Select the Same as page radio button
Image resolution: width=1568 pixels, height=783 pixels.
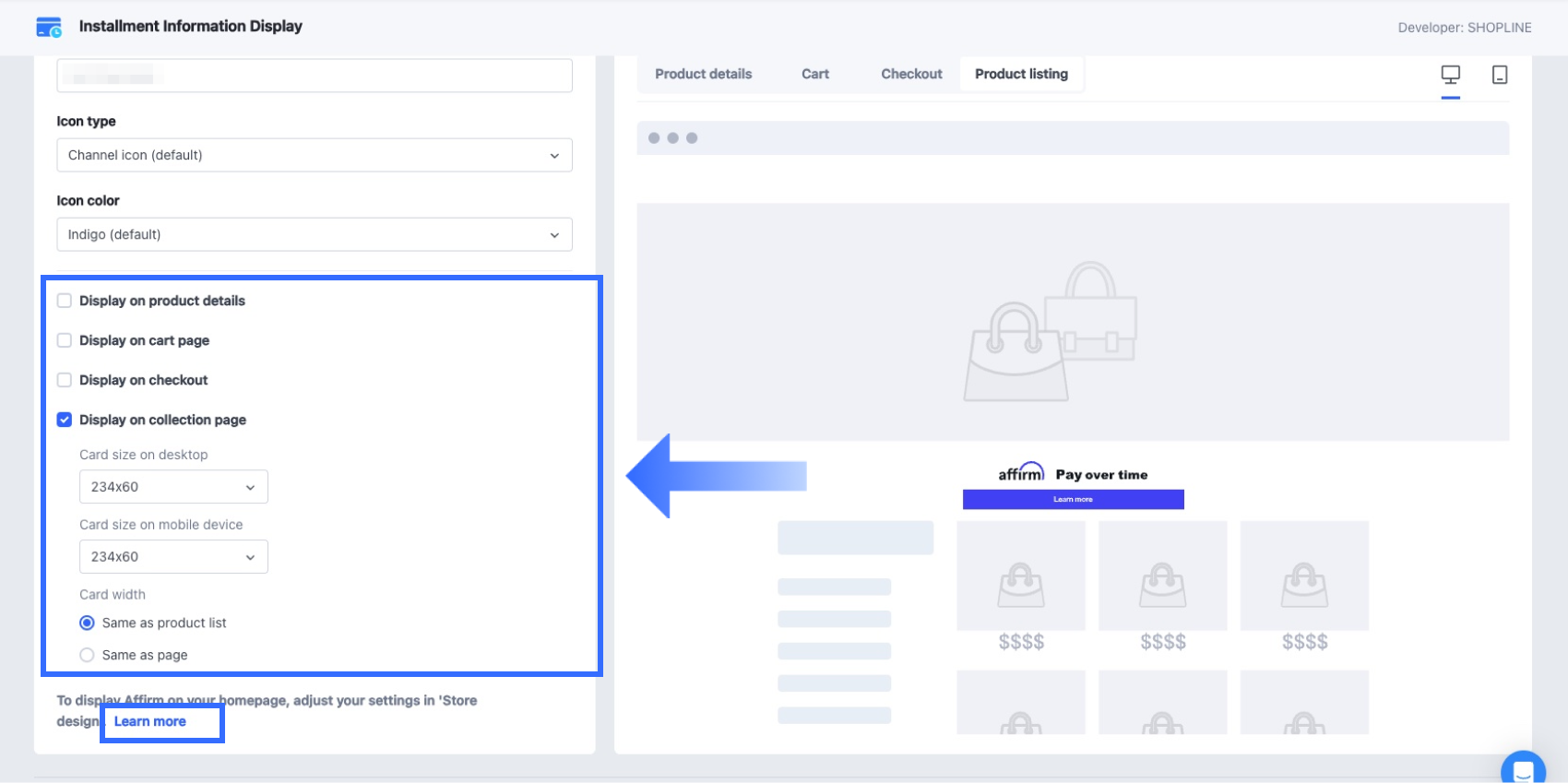pos(87,655)
